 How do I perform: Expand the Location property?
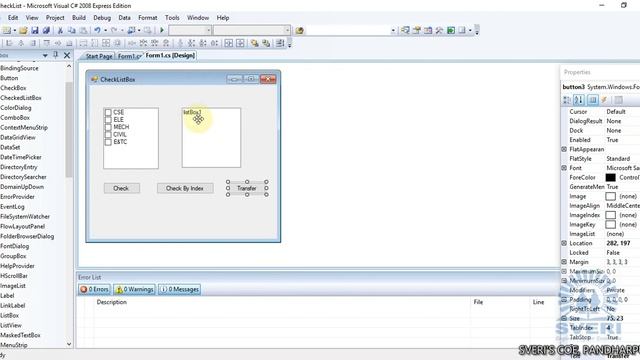click(564, 243)
